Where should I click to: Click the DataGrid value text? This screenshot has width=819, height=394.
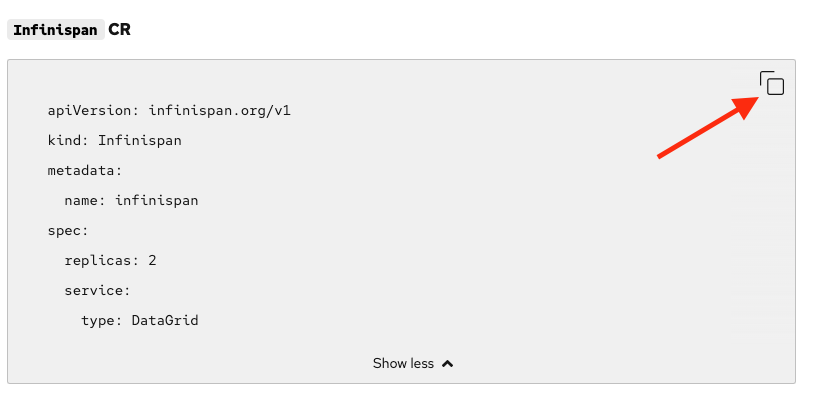point(165,320)
